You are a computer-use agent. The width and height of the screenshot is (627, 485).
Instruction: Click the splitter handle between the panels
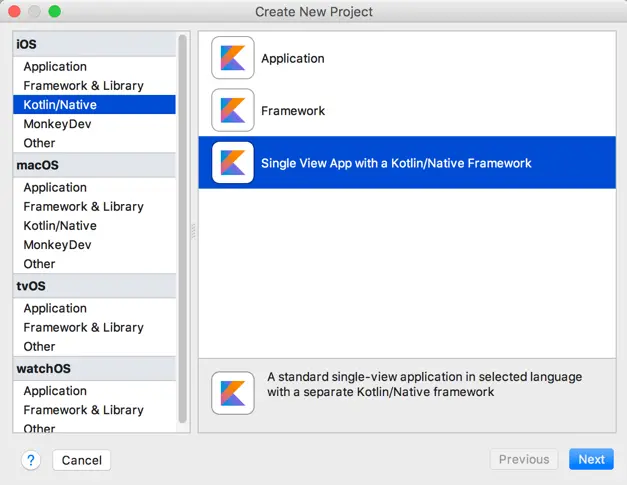[x=194, y=231]
